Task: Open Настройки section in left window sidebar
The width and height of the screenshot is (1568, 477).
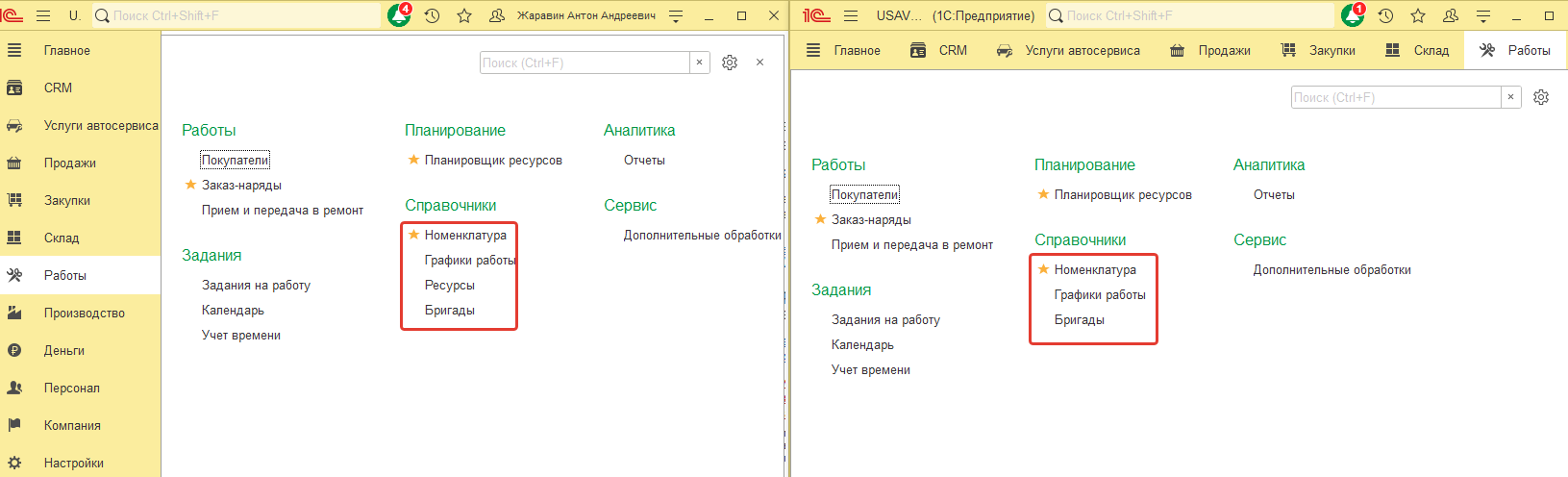Action: (80, 463)
